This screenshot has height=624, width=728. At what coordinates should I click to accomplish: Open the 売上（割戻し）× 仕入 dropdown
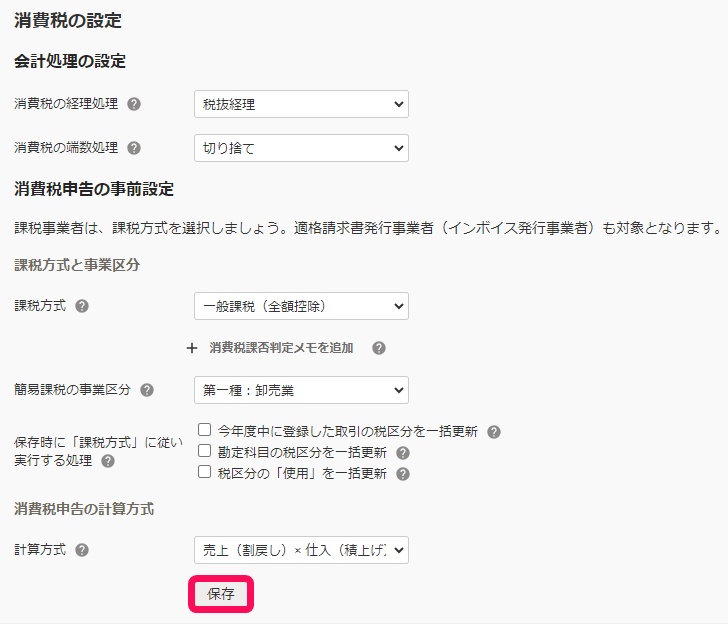click(x=301, y=550)
